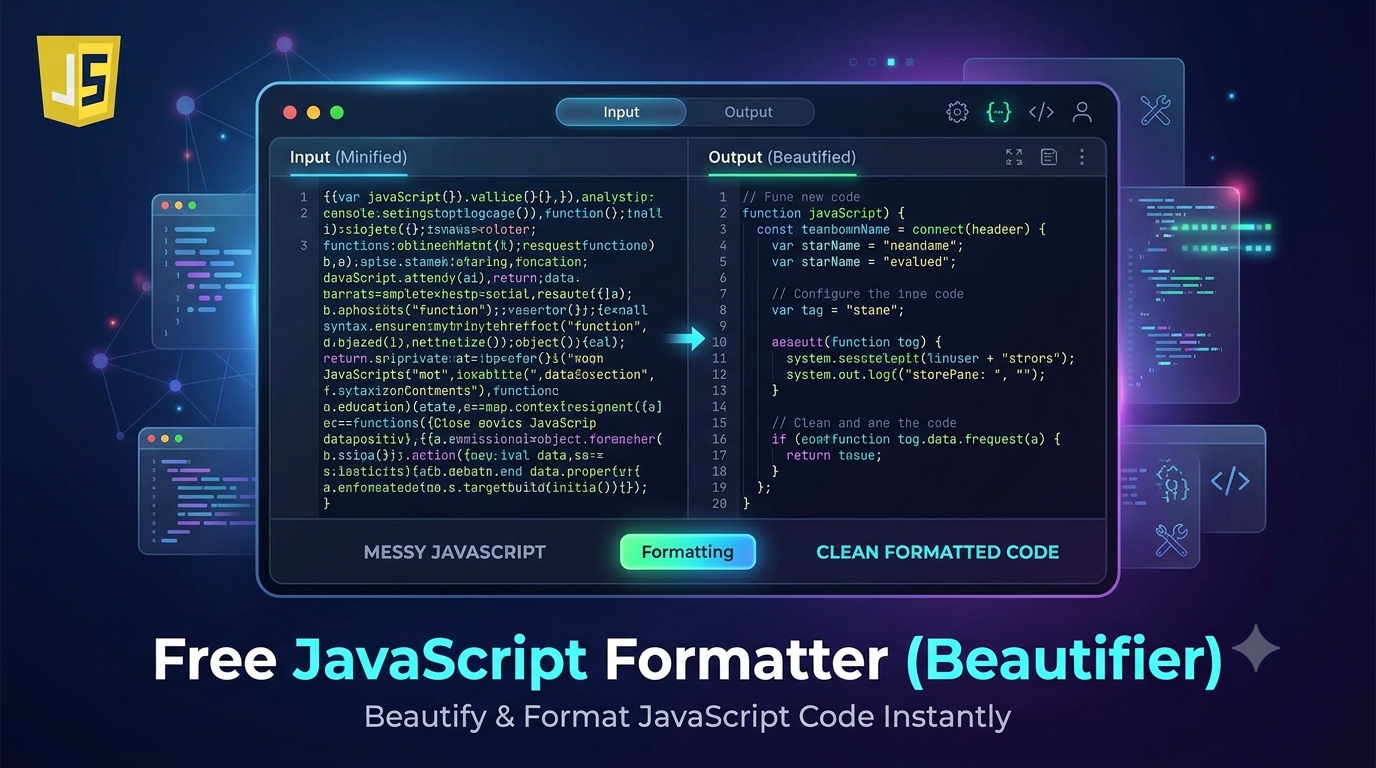
Task: Click the lower-left background code window
Action: 197,490
